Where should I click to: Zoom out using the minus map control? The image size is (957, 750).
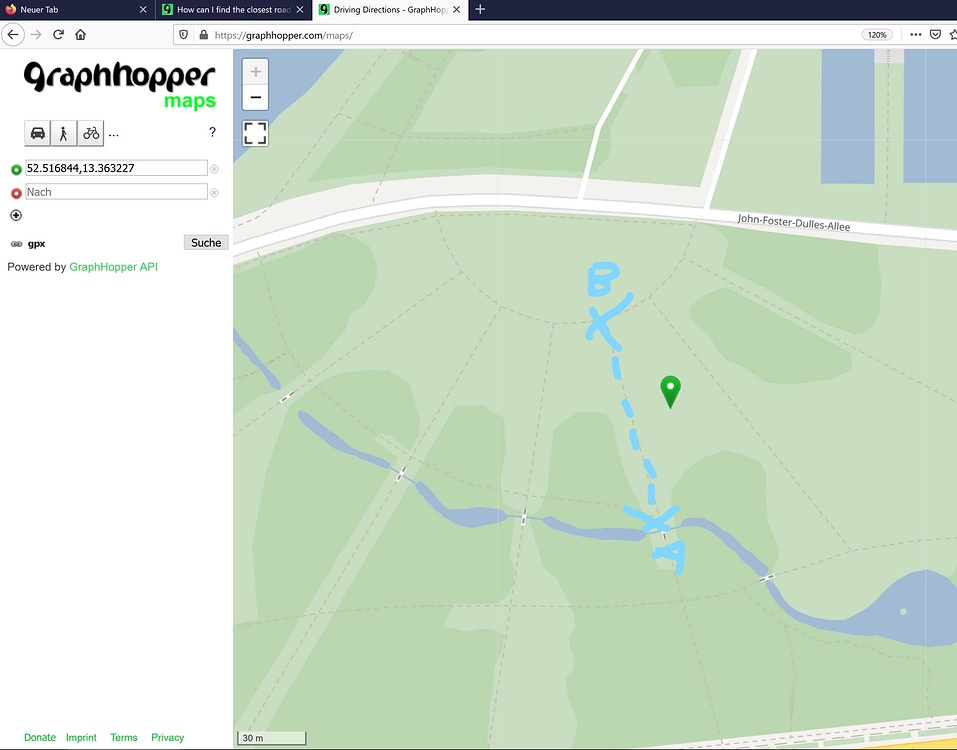255,96
